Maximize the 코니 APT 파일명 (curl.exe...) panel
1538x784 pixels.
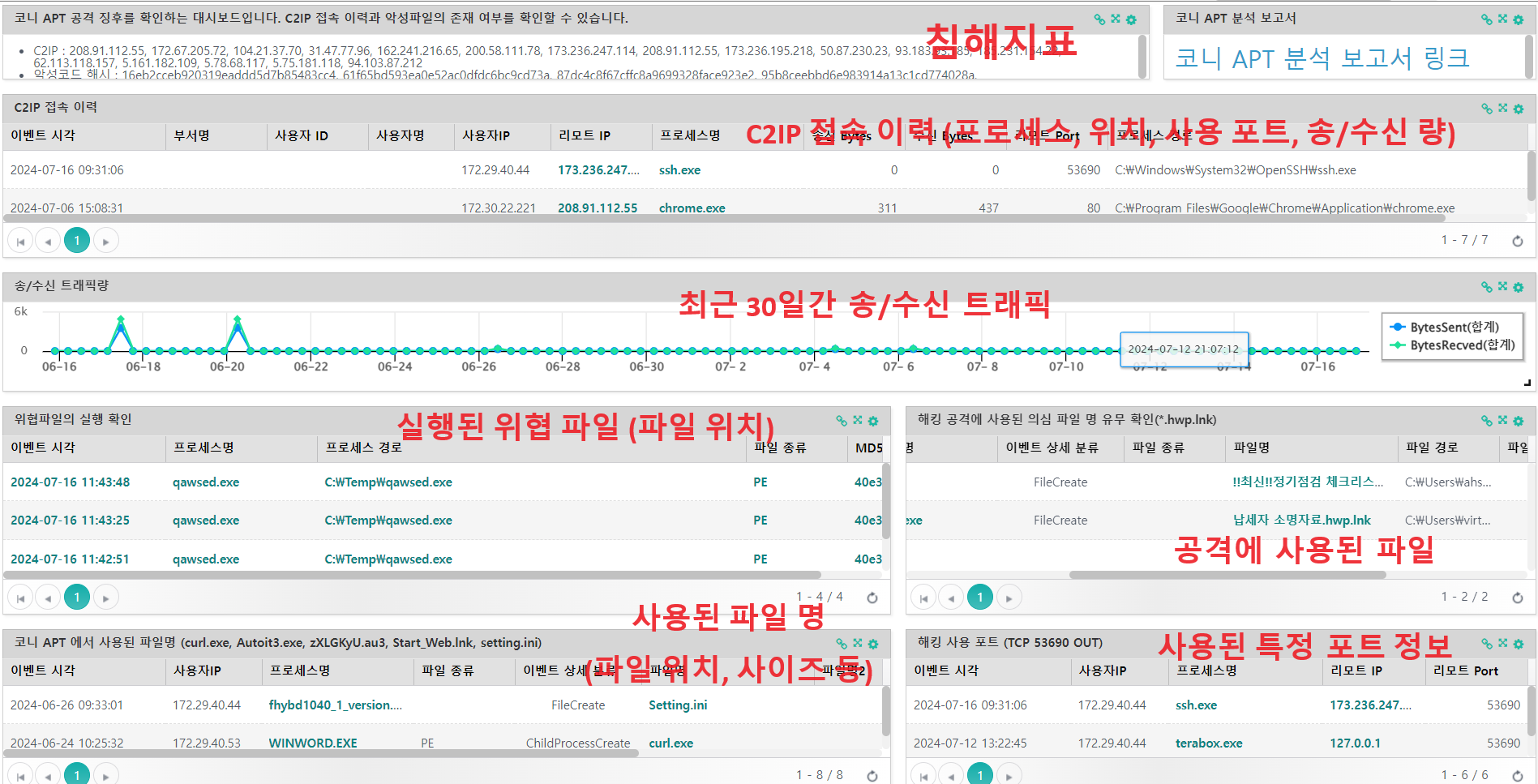pos(858,643)
